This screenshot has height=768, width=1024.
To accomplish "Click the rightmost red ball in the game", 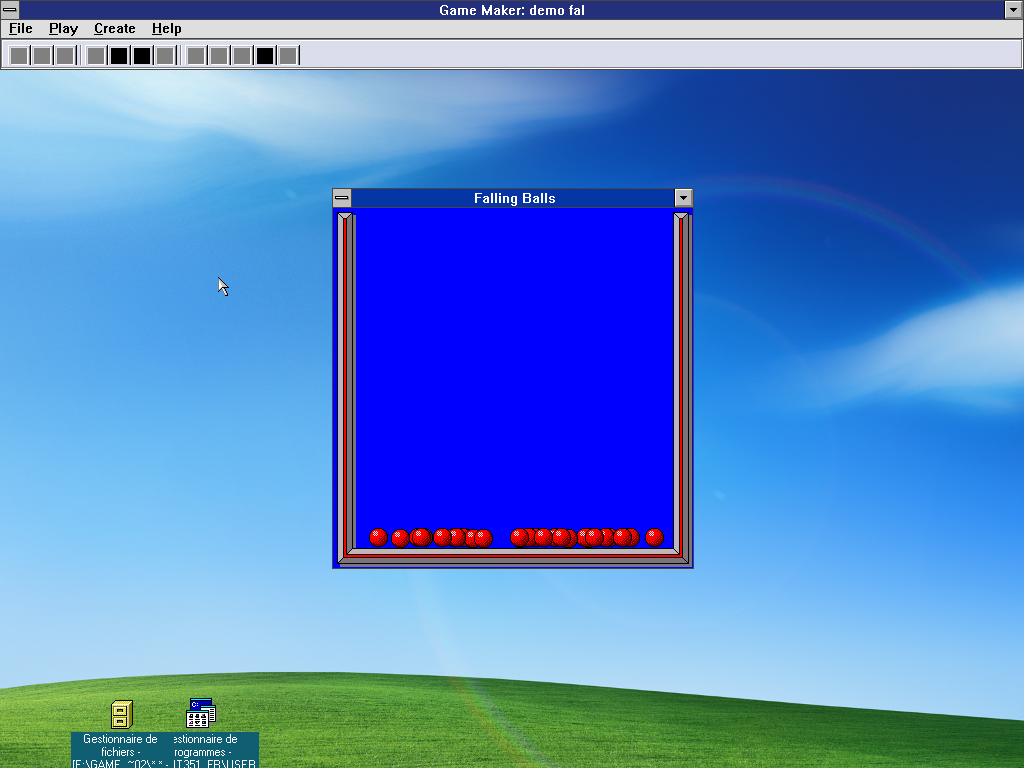I will [x=654, y=537].
